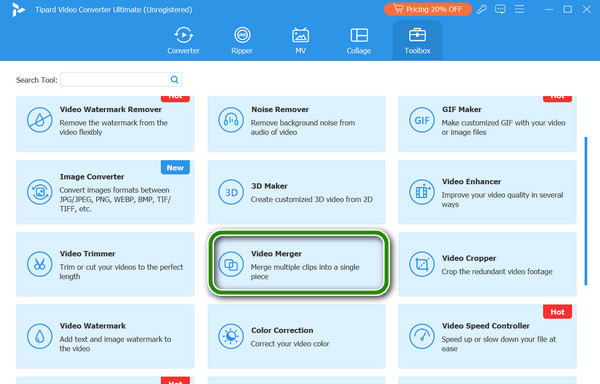Screen dimensions: 600x384
Task: Click the Video Trimmer scissors icon
Action: (39, 264)
